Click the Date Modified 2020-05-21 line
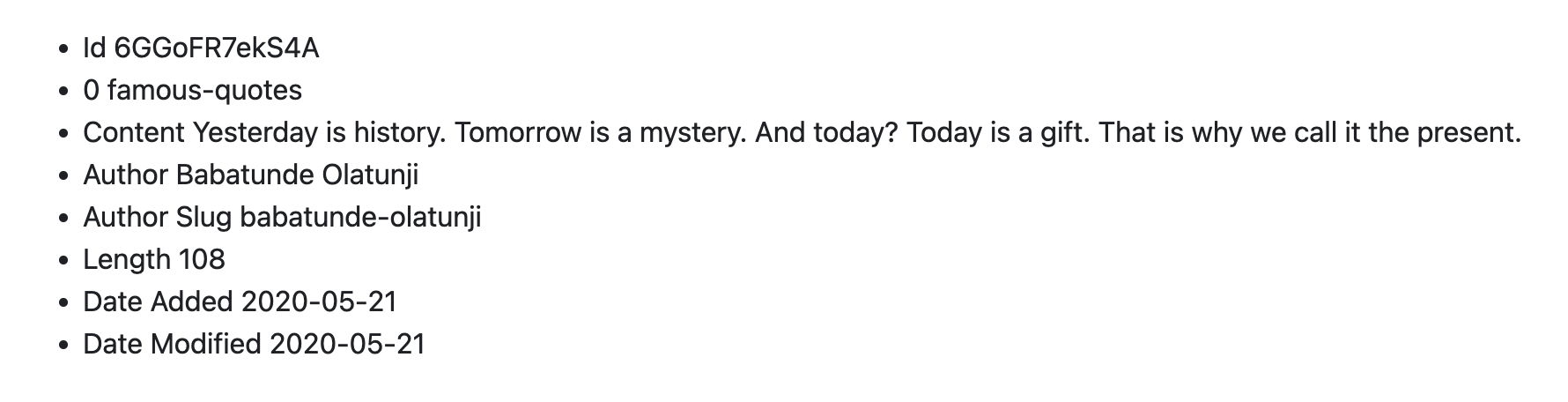Image resolution: width=1568 pixels, height=402 pixels. 254,344
